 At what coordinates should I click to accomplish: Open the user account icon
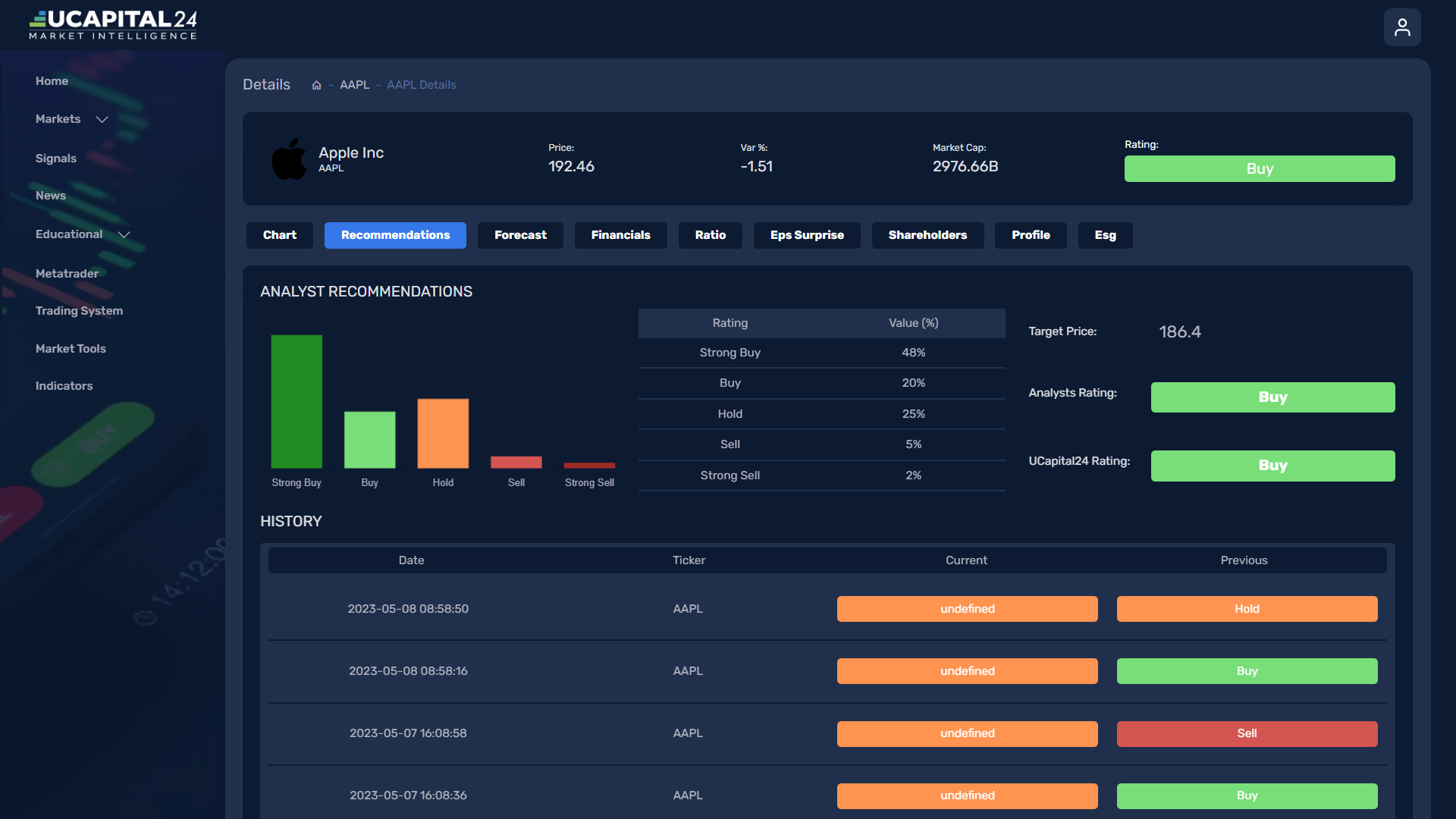(x=1402, y=27)
